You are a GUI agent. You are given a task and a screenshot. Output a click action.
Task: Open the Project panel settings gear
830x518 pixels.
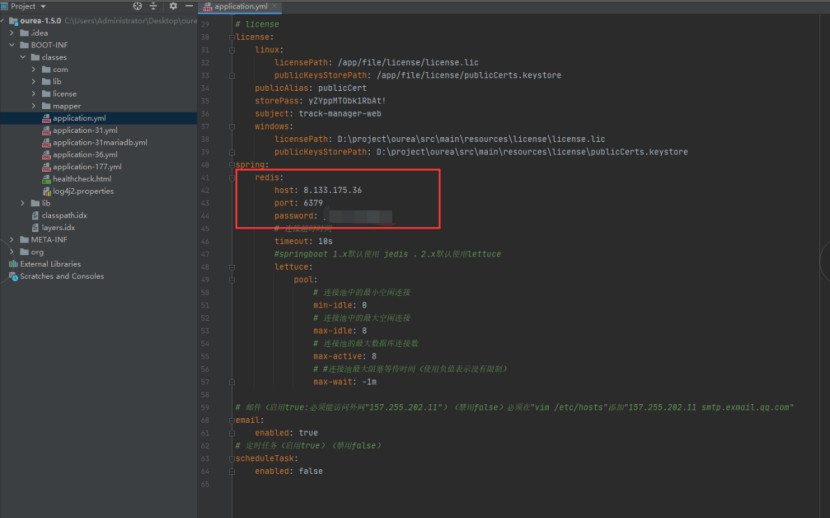172,6
